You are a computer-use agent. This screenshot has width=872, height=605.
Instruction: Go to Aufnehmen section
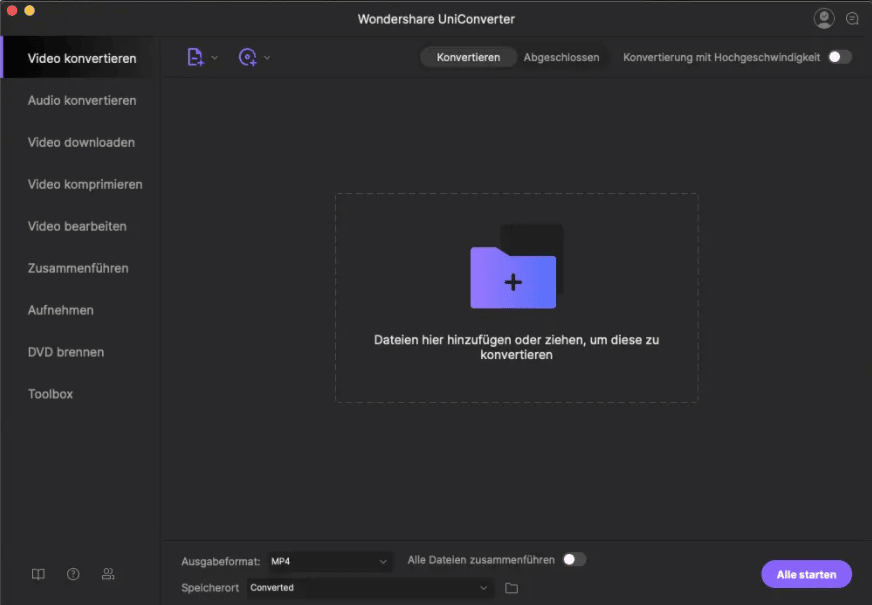[x=61, y=310]
